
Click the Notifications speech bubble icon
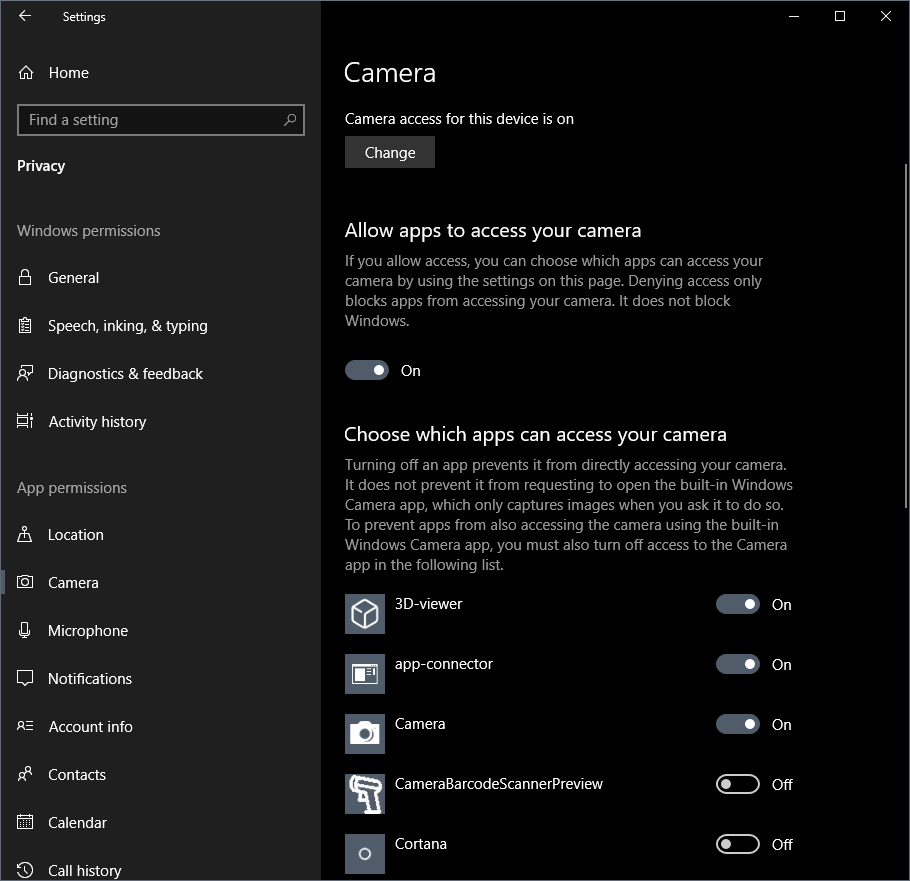(25, 678)
